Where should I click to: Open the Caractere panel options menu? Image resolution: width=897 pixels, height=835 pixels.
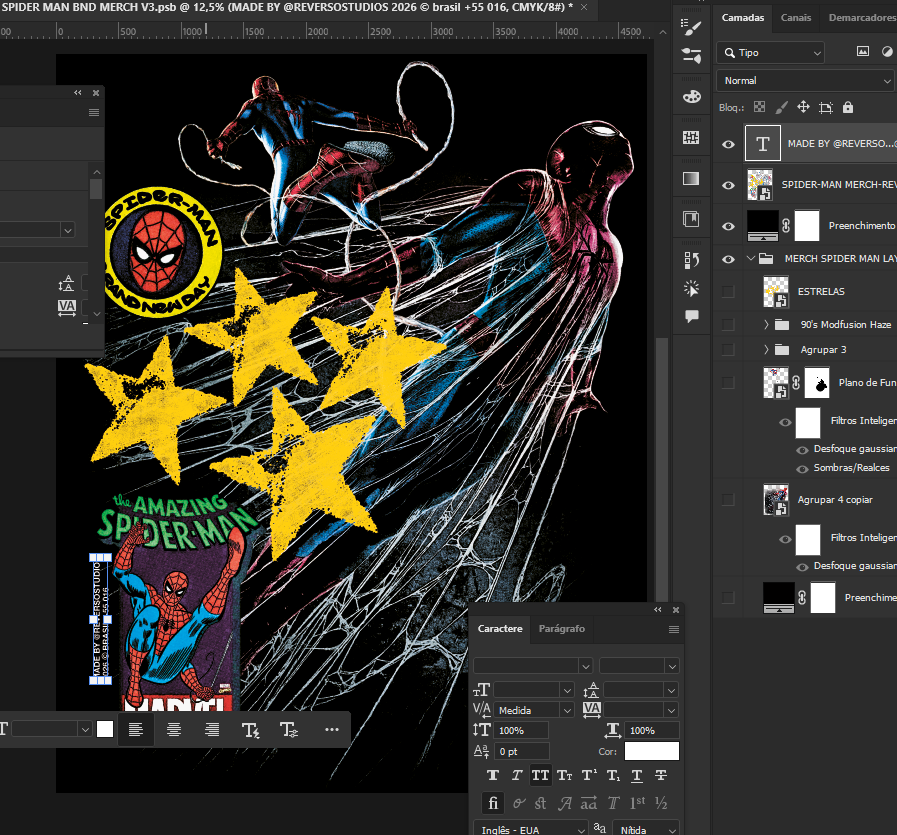point(674,629)
